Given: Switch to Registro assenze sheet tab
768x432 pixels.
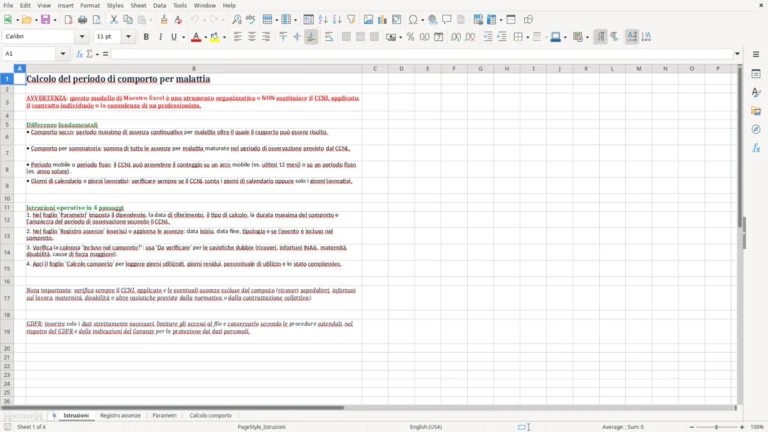Looking at the screenshot, I should coord(120,415).
